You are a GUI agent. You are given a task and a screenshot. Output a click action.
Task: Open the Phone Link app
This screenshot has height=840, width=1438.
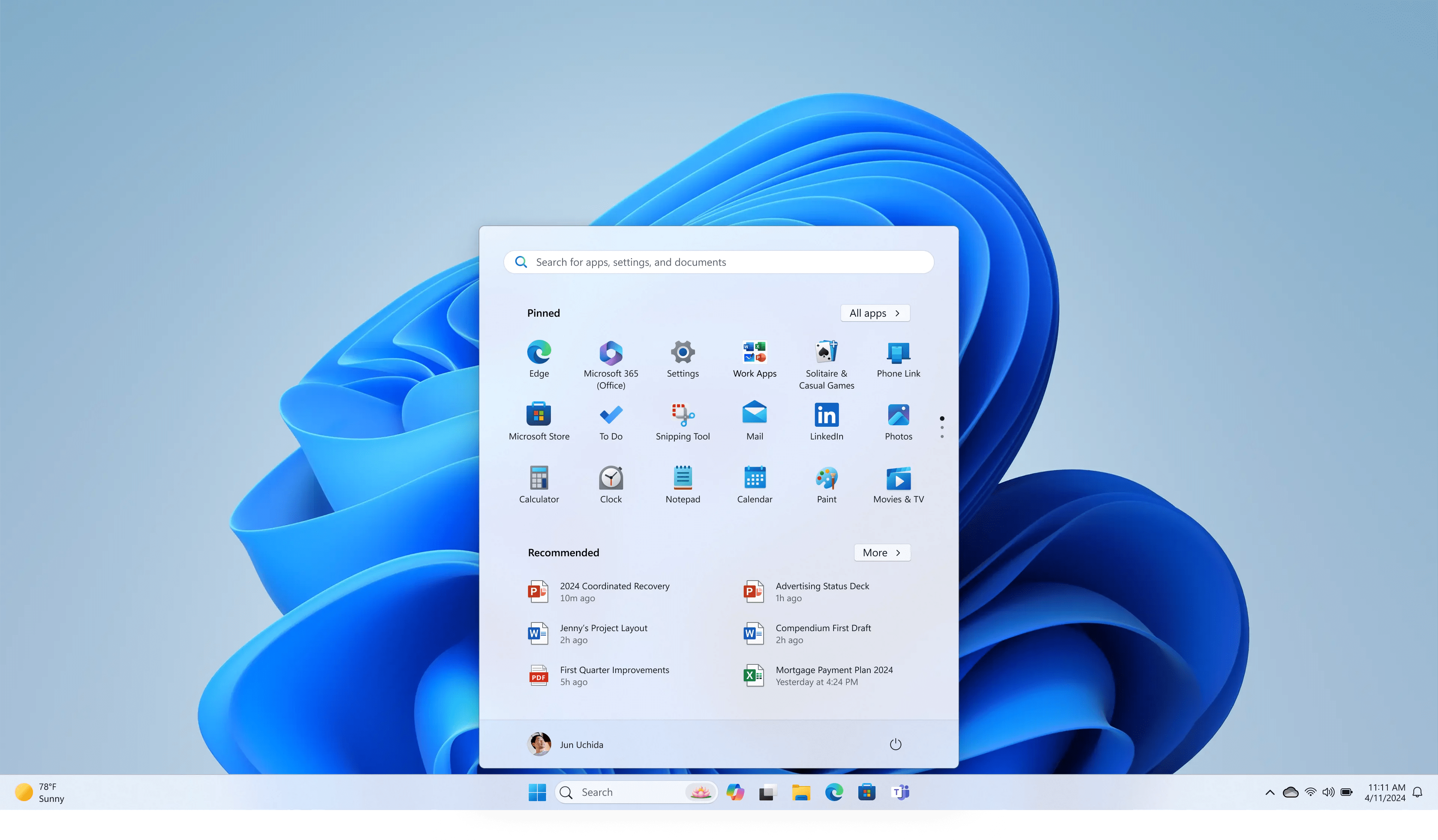pyautogui.click(x=898, y=353)
